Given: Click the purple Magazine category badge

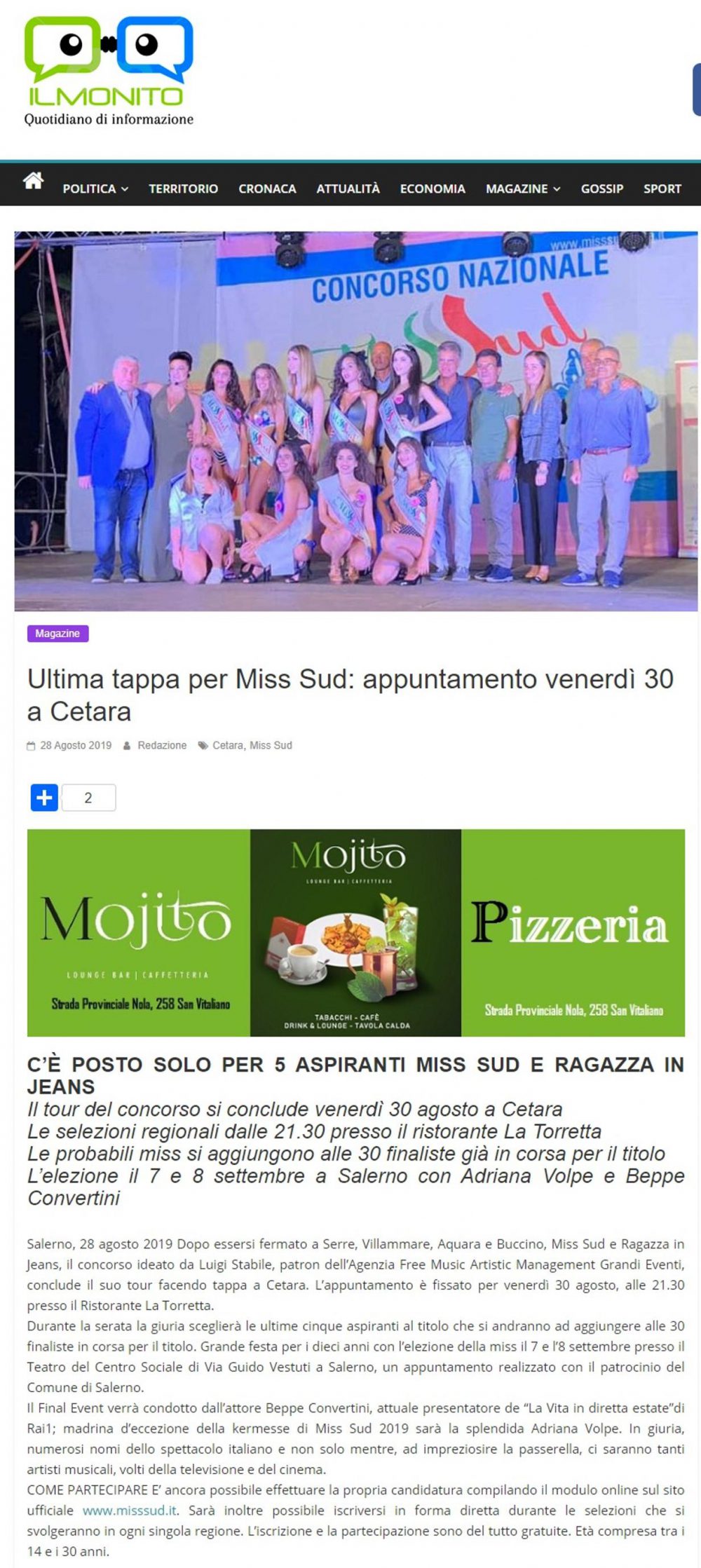Looking at the screenshot, I should [x=57, y=634].
